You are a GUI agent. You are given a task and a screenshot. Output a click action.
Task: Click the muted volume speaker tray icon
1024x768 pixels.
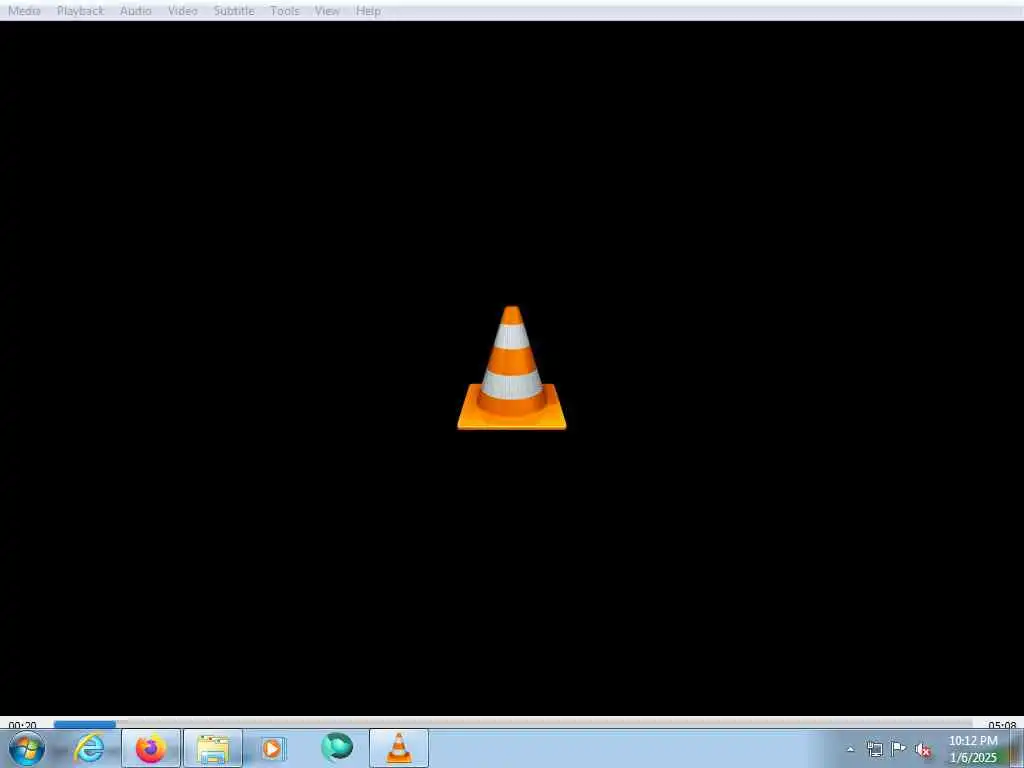(923, 750)
